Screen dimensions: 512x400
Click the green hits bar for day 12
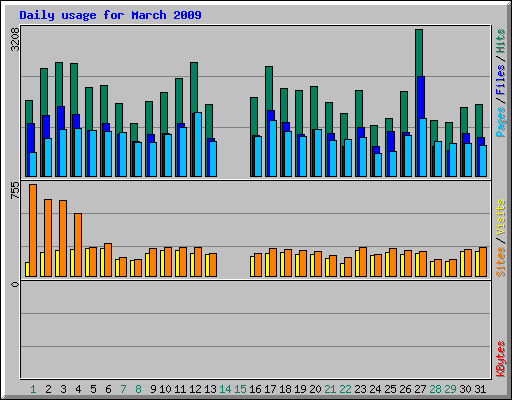(194, 87)
